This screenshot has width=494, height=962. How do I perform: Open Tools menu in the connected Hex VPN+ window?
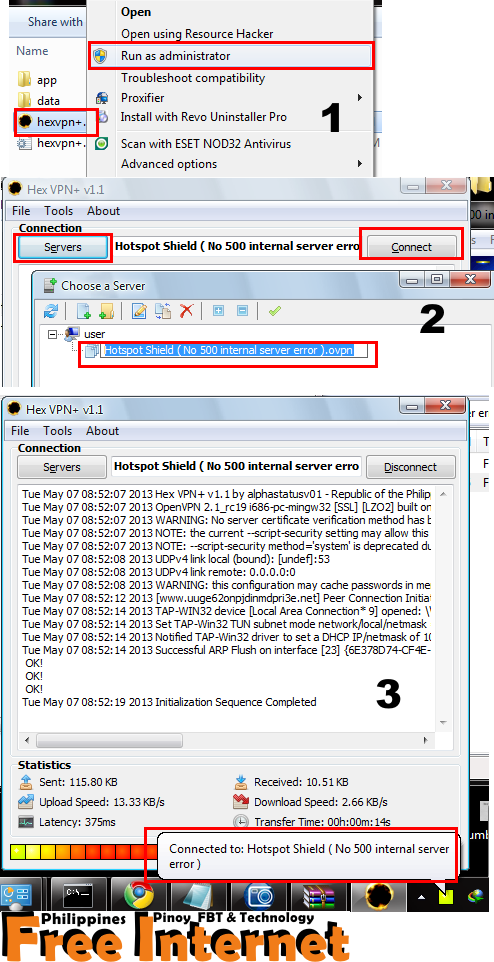[x=57, y=431]
